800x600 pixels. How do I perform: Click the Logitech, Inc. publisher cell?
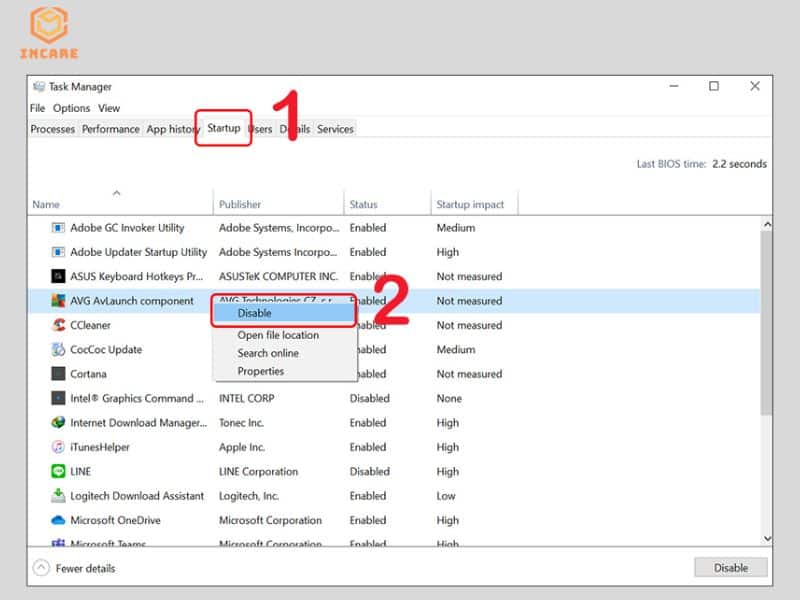[x=249, y=495]
